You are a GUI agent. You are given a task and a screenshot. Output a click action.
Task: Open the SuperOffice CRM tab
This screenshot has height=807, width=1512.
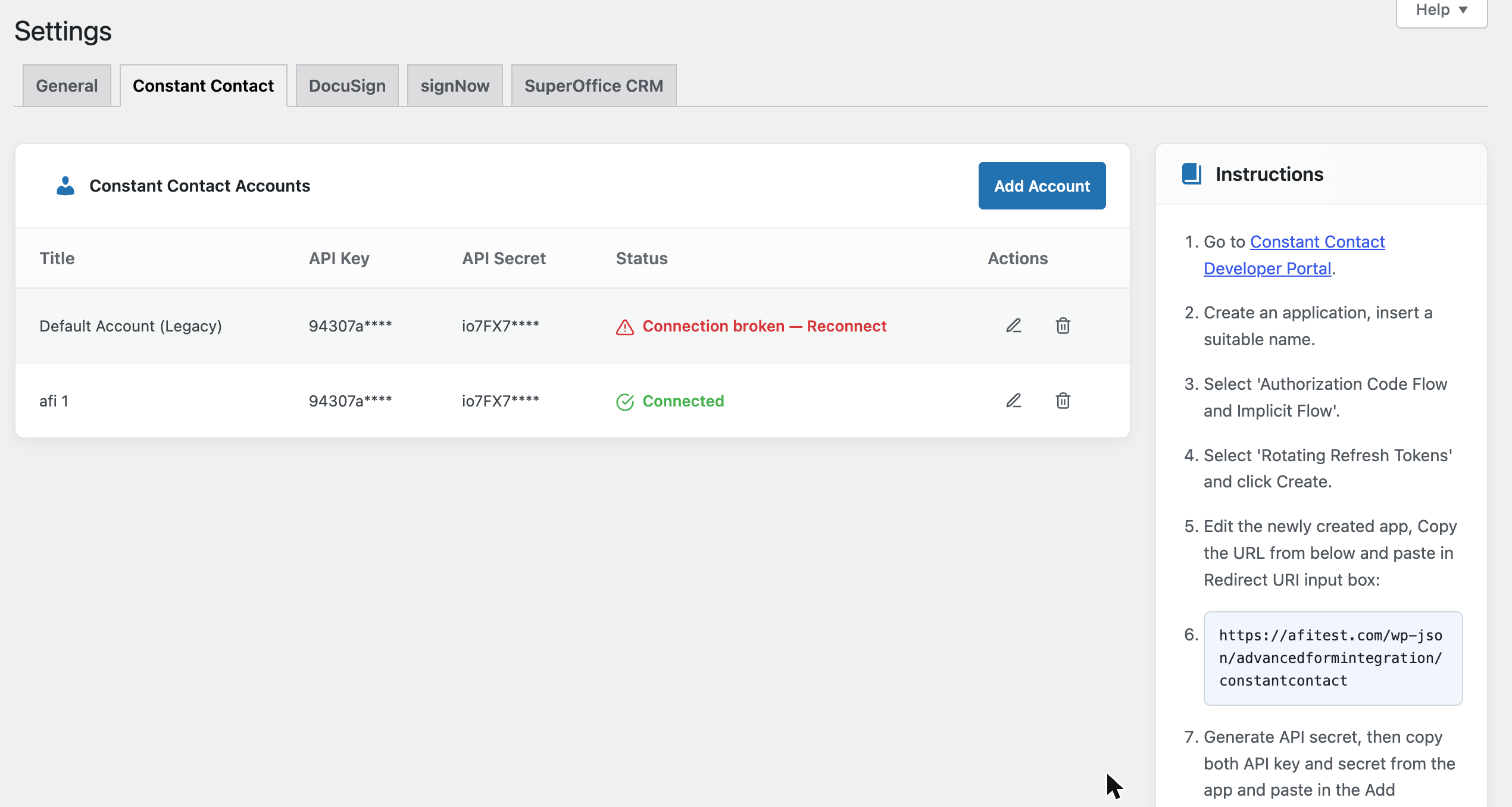[x=594, y=86]
